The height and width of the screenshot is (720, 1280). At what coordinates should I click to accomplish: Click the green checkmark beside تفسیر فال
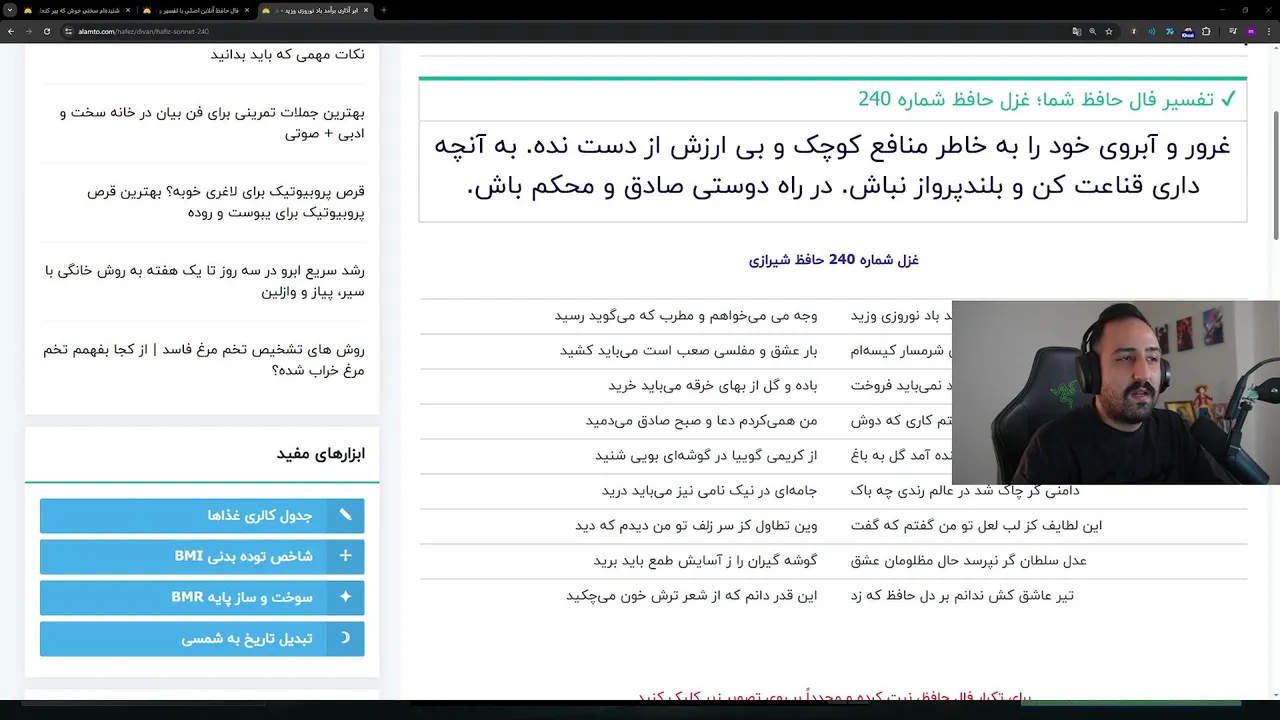point(1228,99)
